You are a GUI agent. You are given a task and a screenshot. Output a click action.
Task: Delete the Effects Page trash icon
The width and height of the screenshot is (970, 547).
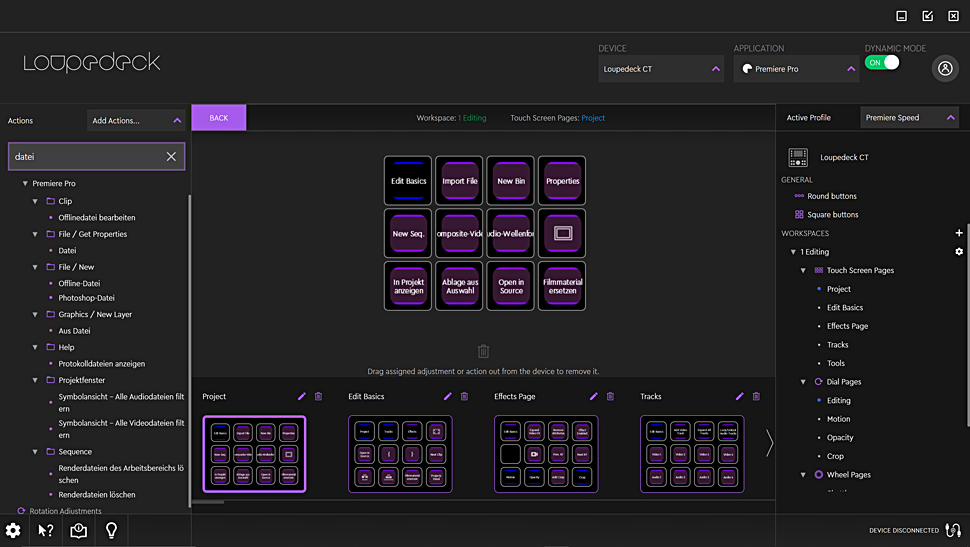click(x=610, y=396)
